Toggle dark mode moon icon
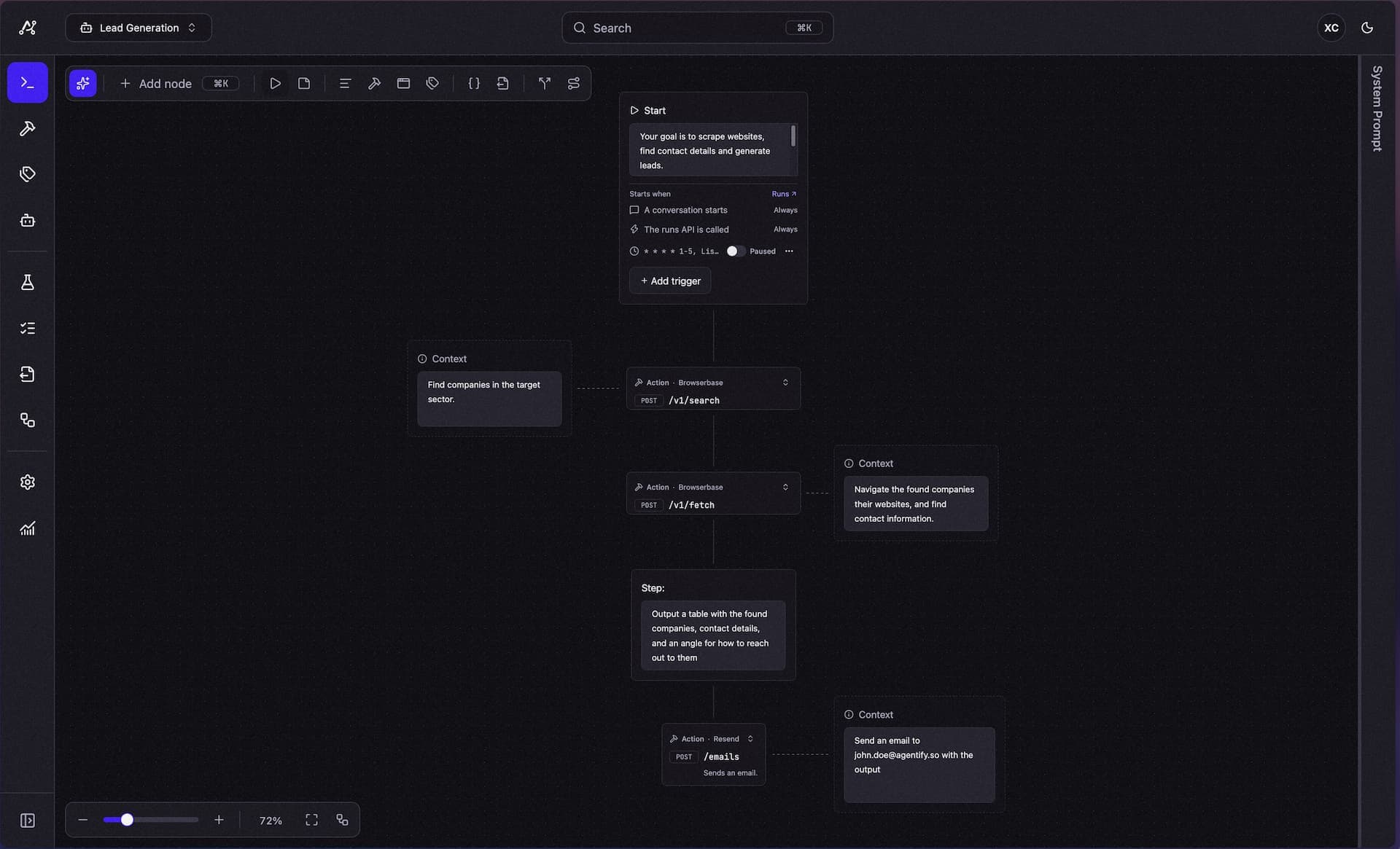The image size is (1400, 849). coord(1367,28)
